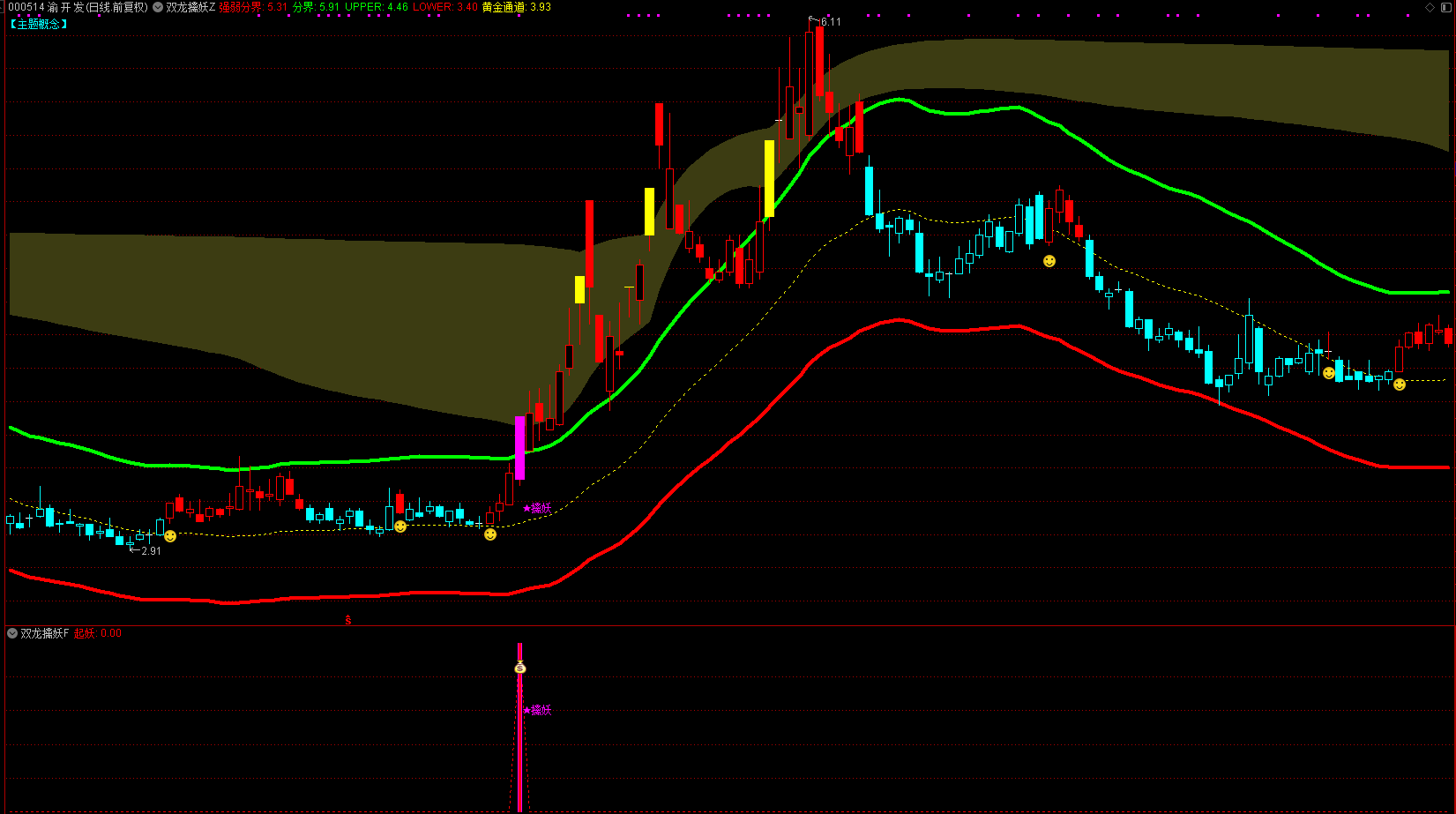Screen dimensions: 1456x814
Task: Click the money bag icon on the spike
Action: tap(520, 667)
